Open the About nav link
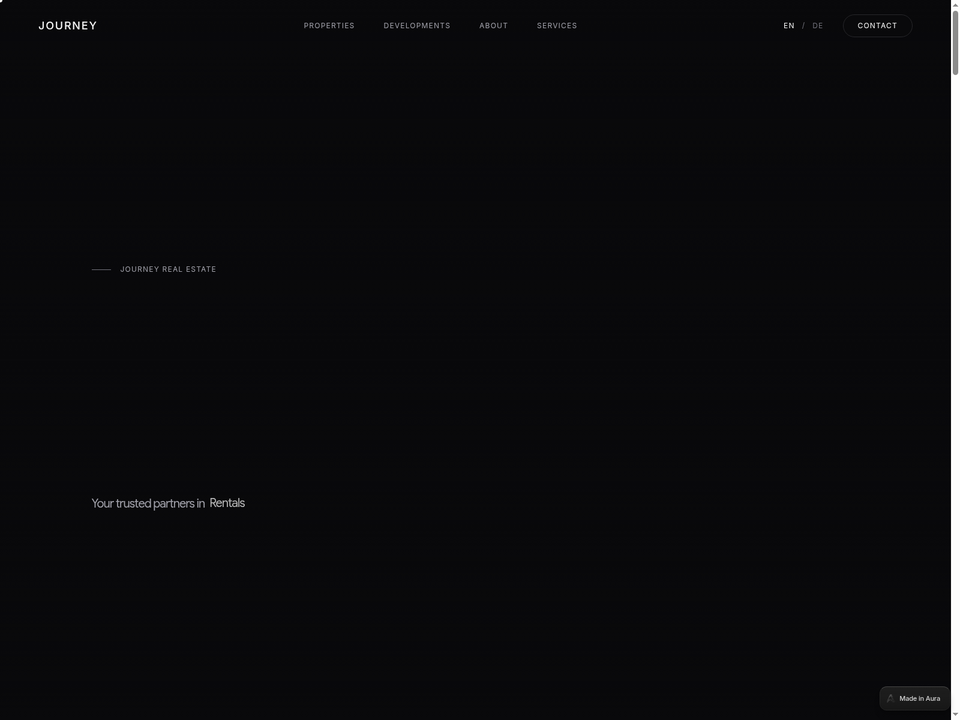960x720 pixels. (493, 26)
